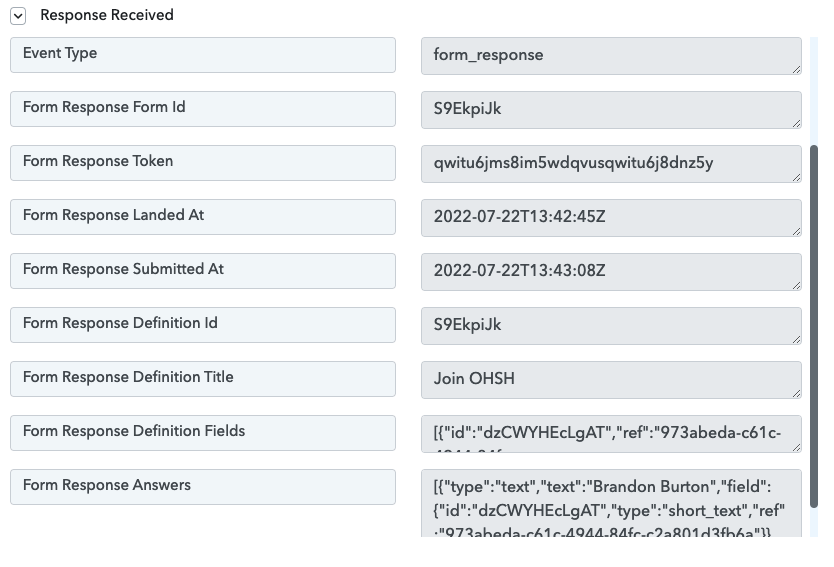Viewport: 834px width, 567px height.
Task: Click the Form Response Token label field
Action: click(x=203, y=163)
